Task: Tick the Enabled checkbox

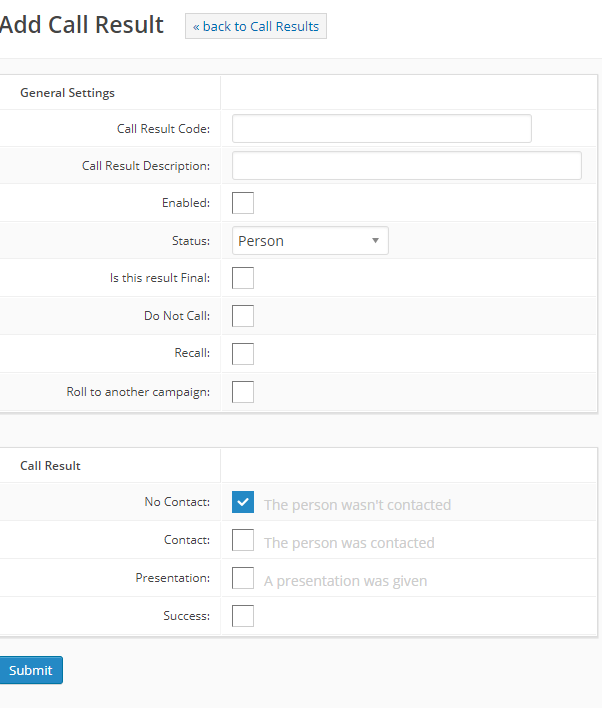Action: 243,203
